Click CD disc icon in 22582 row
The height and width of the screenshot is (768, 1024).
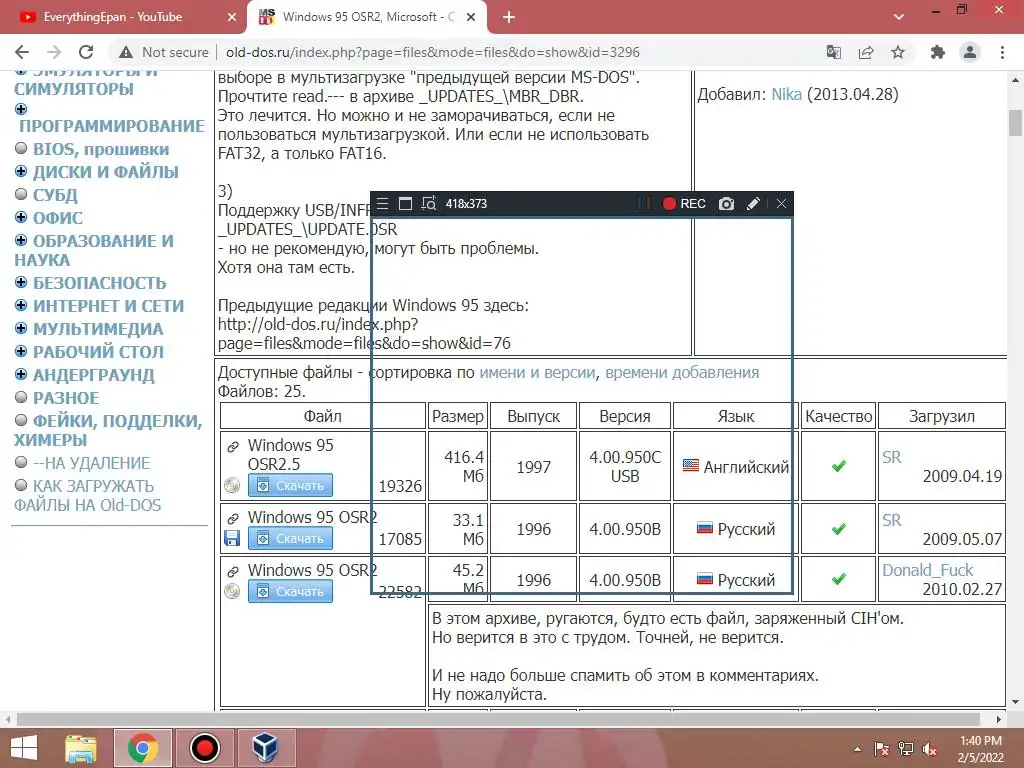(232, 591)
